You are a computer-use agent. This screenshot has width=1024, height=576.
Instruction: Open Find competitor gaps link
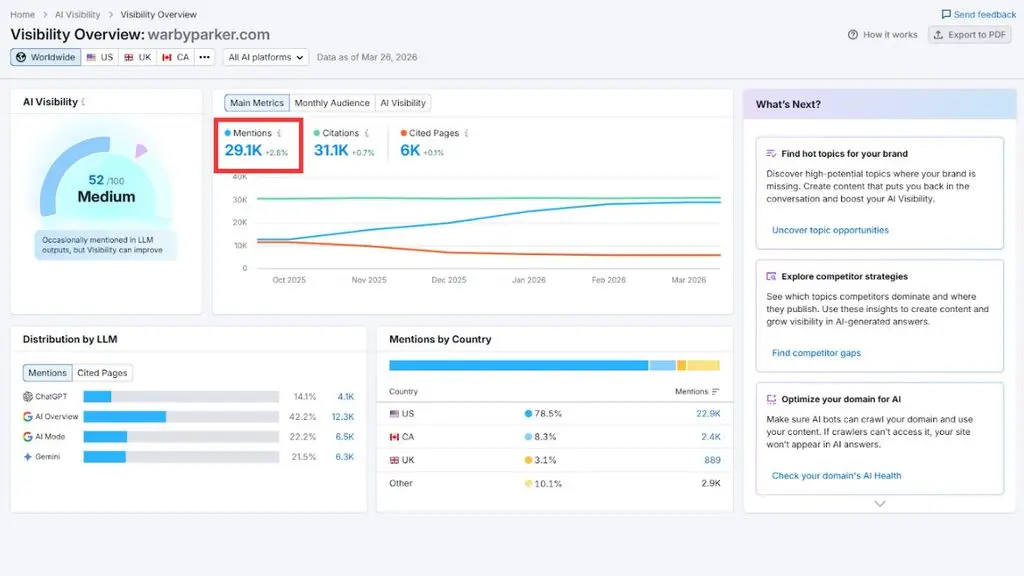tap(816, 353)
